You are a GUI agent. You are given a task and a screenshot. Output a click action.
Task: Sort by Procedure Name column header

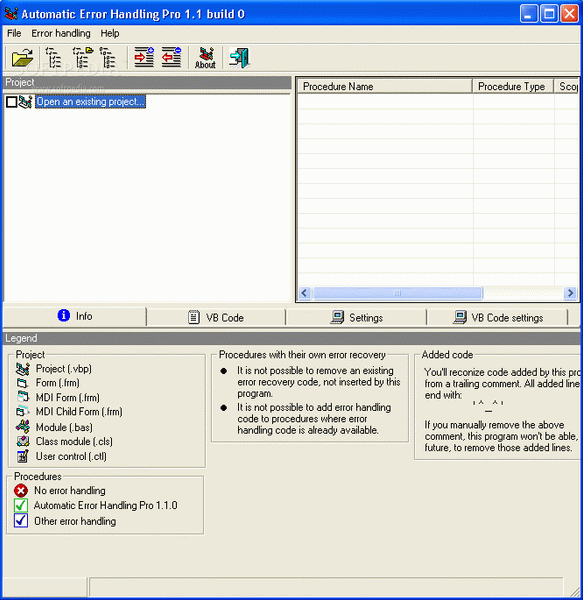(x=385, y=86)
